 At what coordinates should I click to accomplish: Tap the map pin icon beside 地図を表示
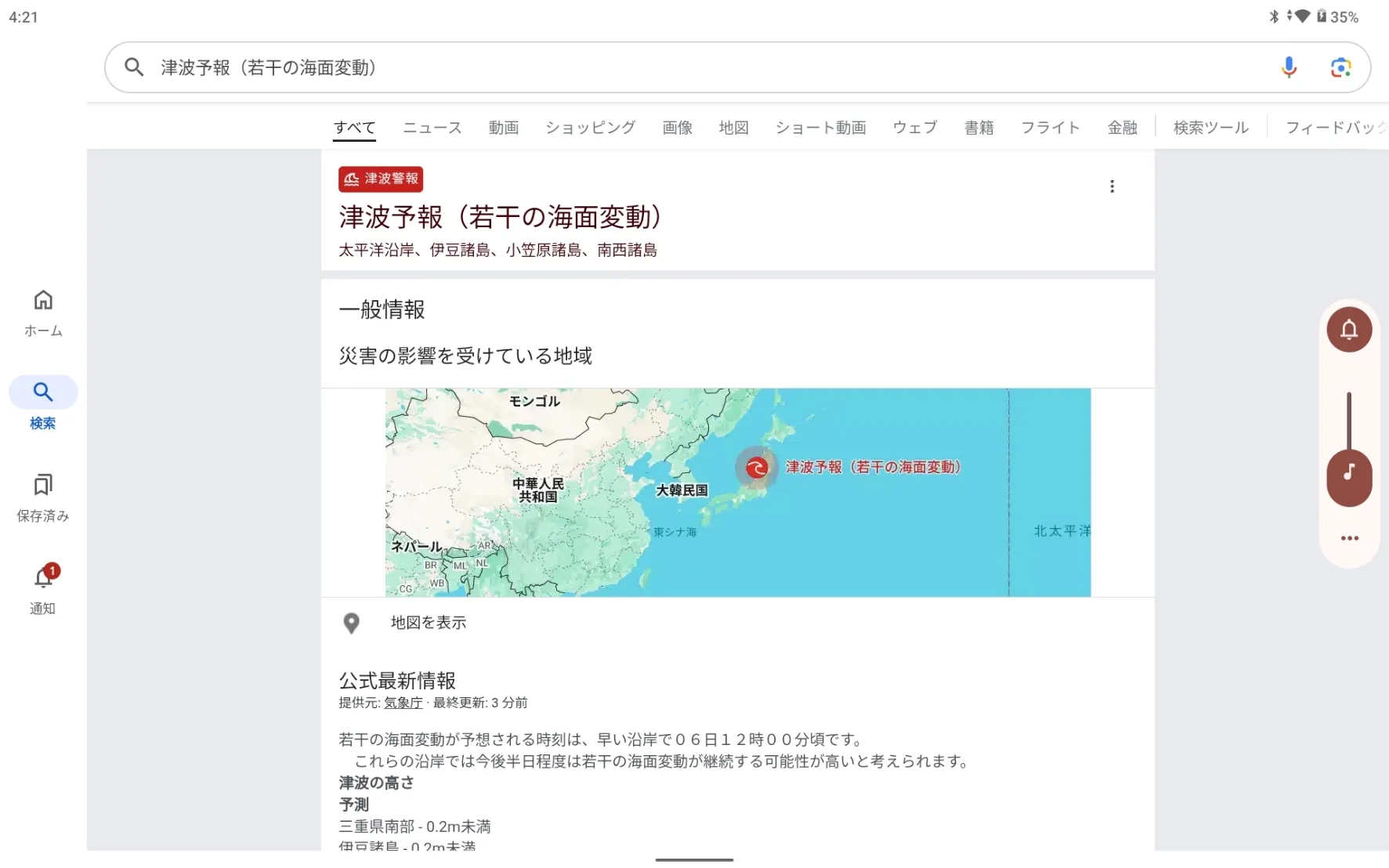pyautogui.click(x=352, y=623)
